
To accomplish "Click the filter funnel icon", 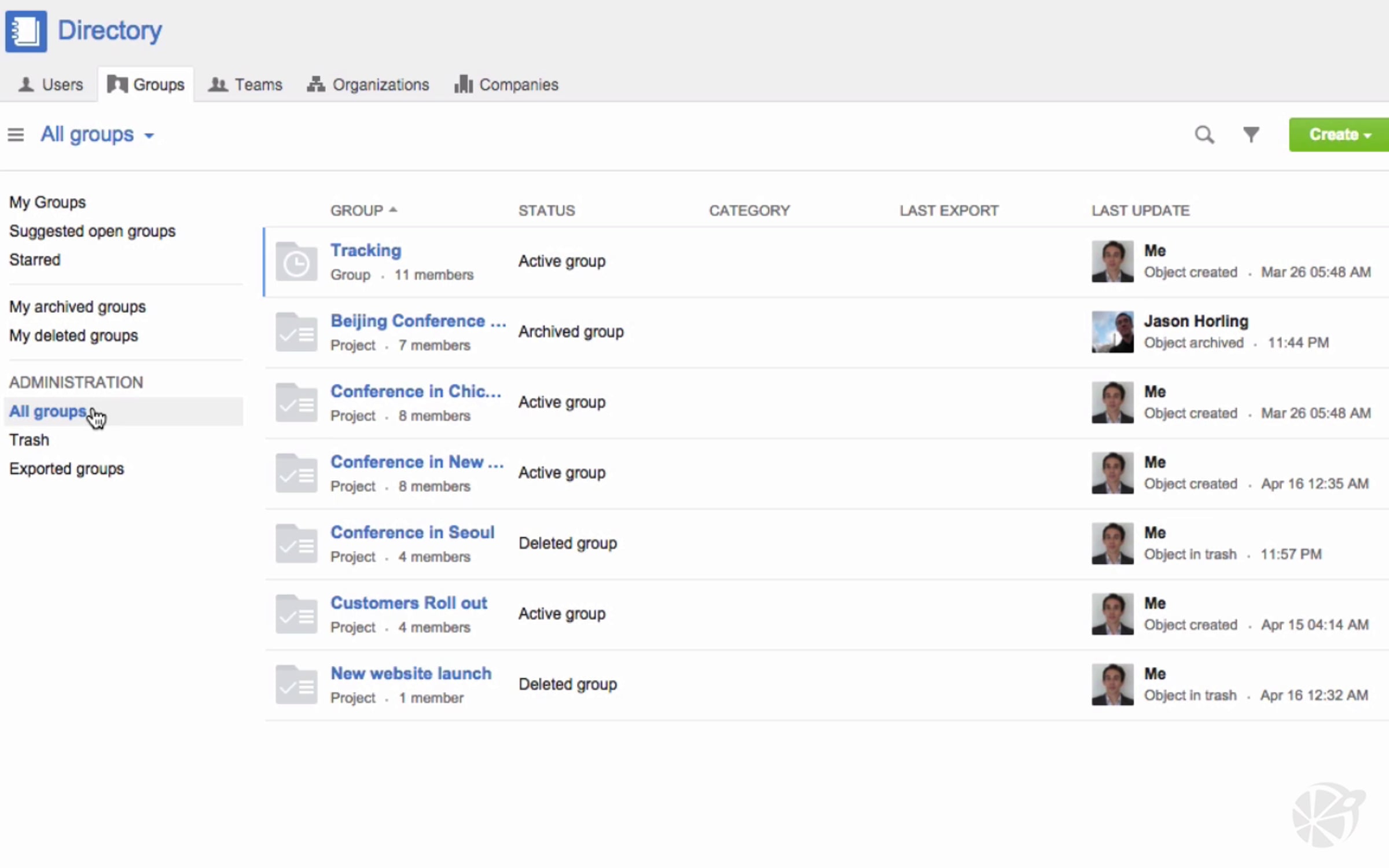I will 1251,135.
